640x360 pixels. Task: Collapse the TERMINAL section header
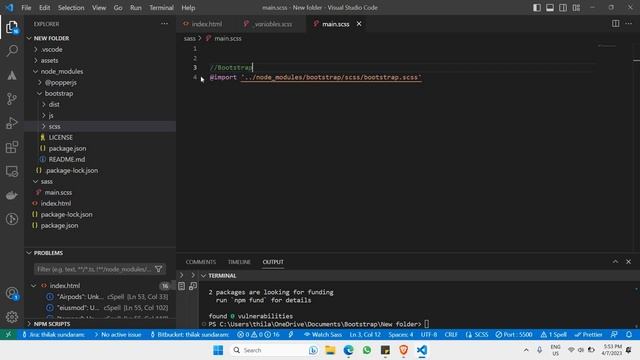pos(222,276)
